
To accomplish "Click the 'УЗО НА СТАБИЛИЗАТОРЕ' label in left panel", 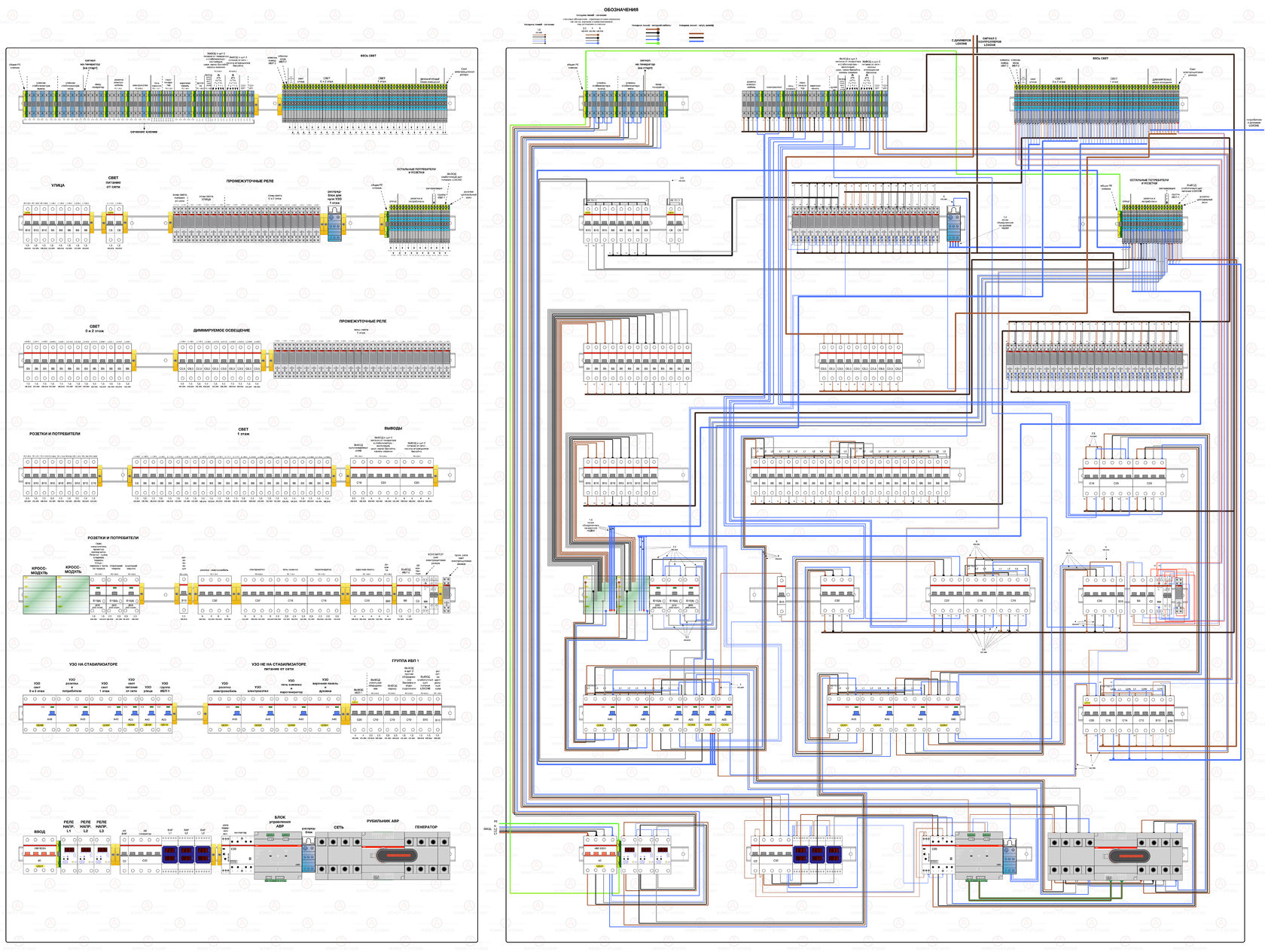I will [x=93, y=664].
